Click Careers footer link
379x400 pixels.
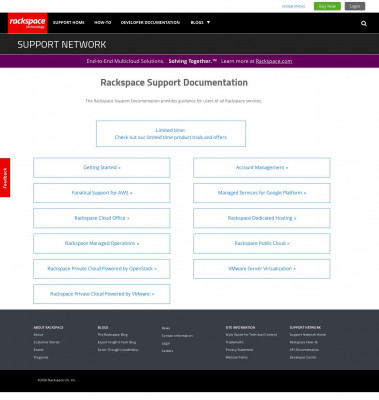[x=167, y=351]
